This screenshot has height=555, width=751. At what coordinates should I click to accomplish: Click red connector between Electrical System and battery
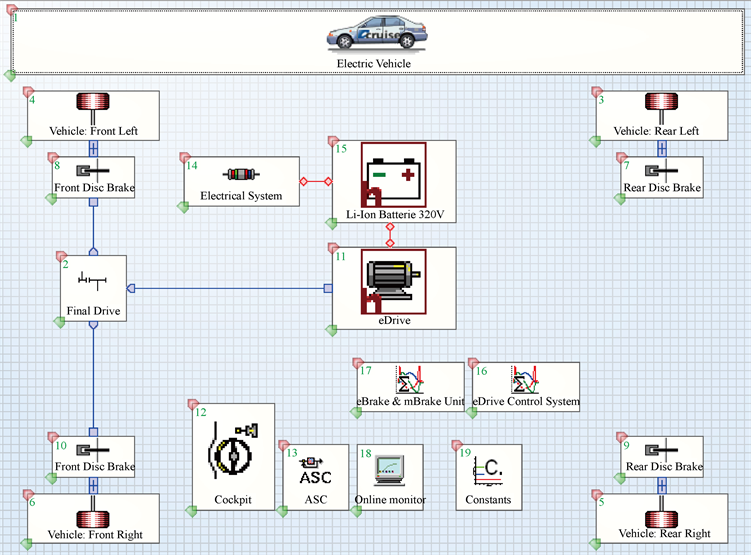[315, 182]
